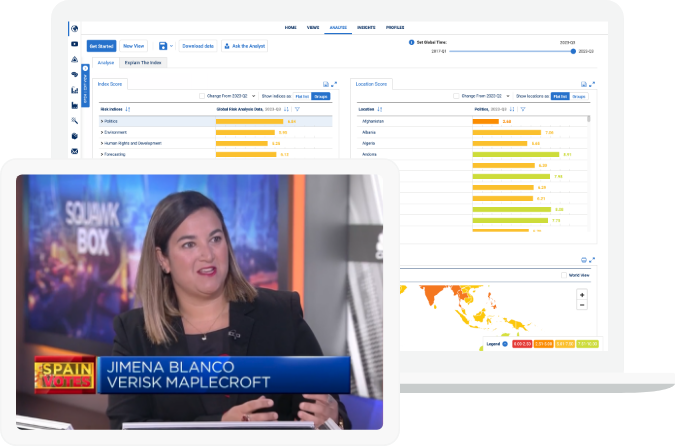Toggle the Legend collapse button
Image resolution: width=675 pixels, height=446 pixels.
point(505,344)
